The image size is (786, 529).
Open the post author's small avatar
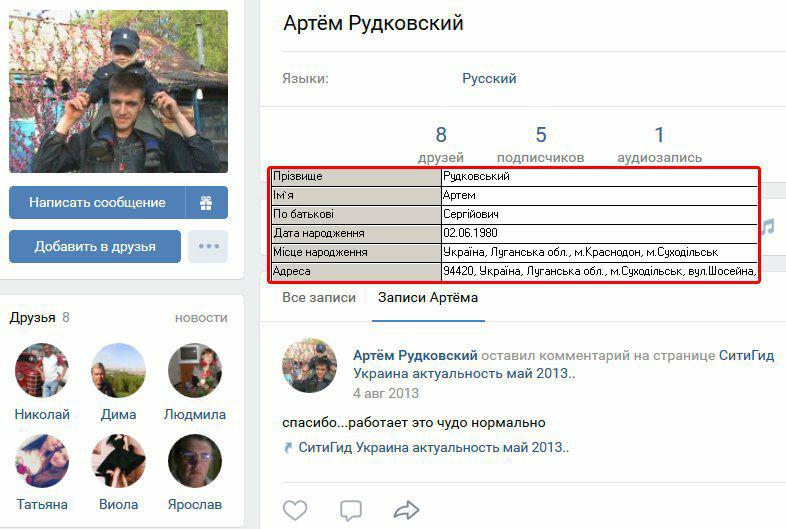(x=309, y=366)
